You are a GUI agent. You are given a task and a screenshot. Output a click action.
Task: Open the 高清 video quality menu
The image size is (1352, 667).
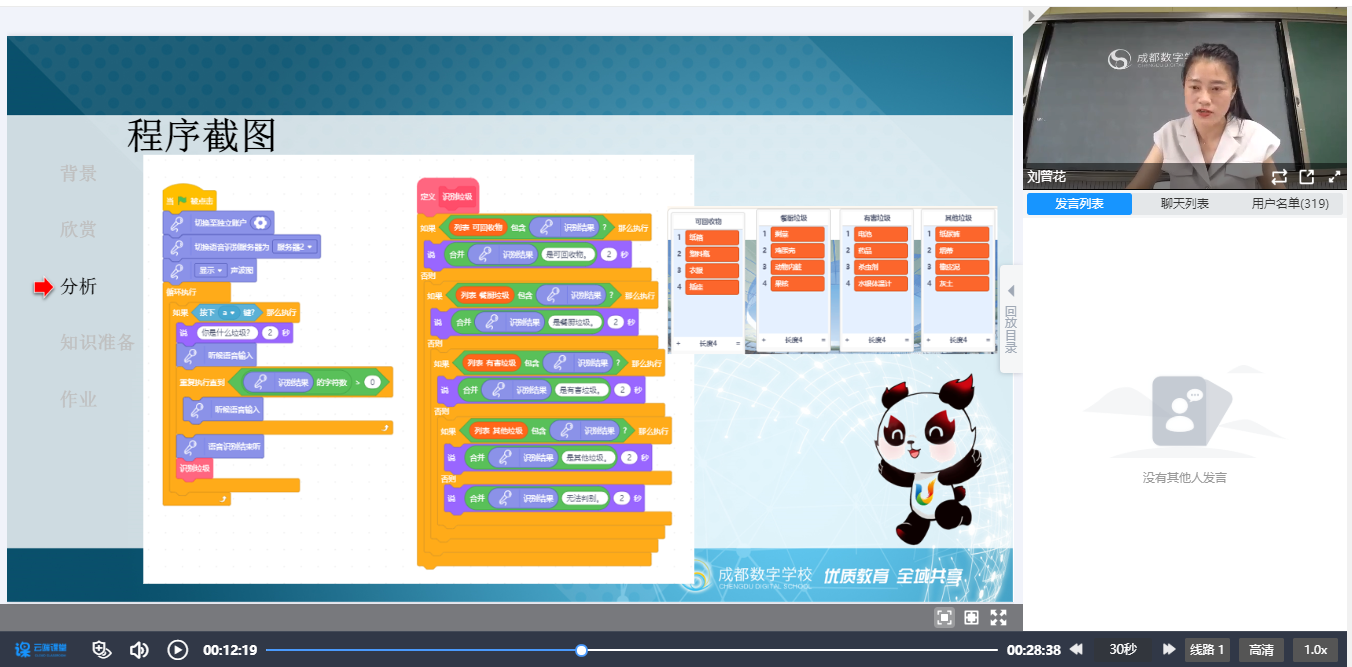point(1261,650)
